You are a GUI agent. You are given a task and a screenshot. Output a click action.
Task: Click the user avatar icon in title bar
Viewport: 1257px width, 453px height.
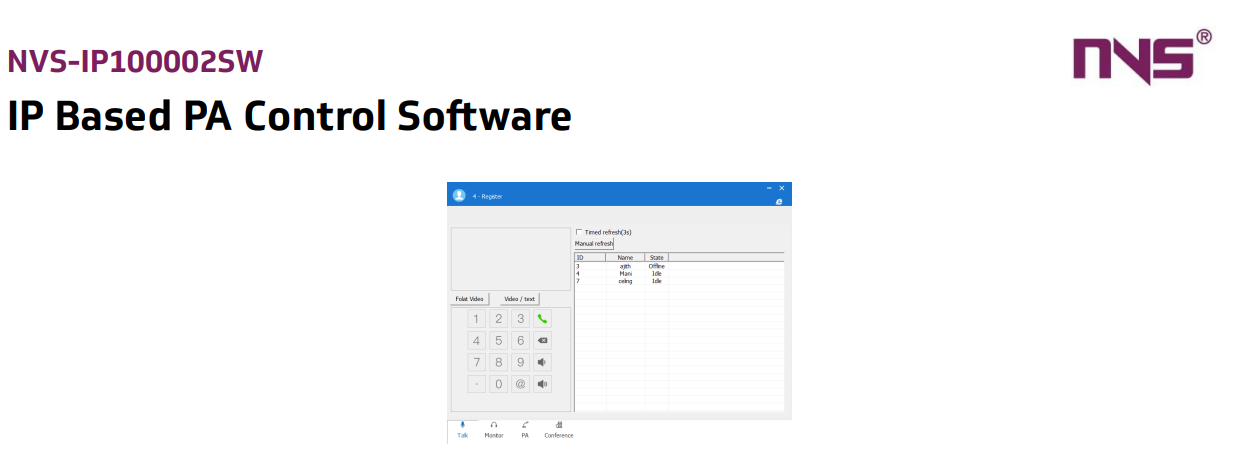point(459,196)
